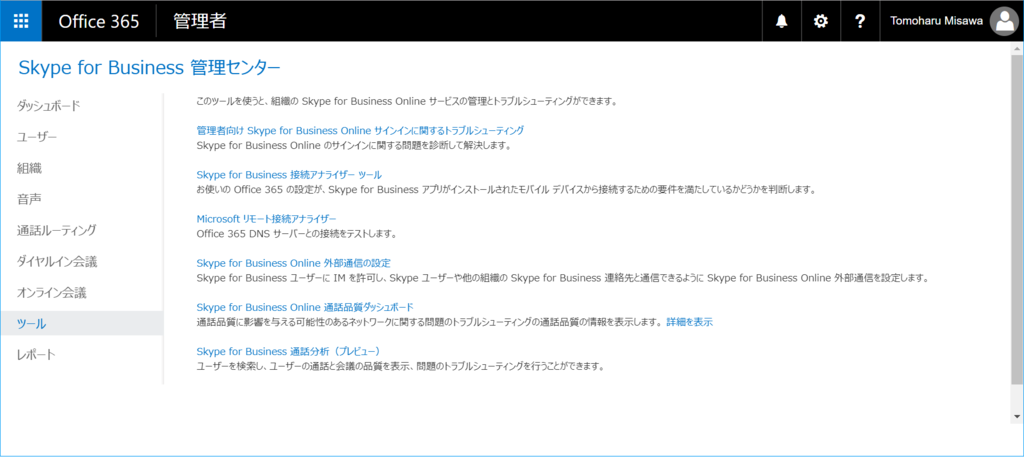Select レポート in the sidebar
This screenshot has width=1024, height=457.
(37, 355)
